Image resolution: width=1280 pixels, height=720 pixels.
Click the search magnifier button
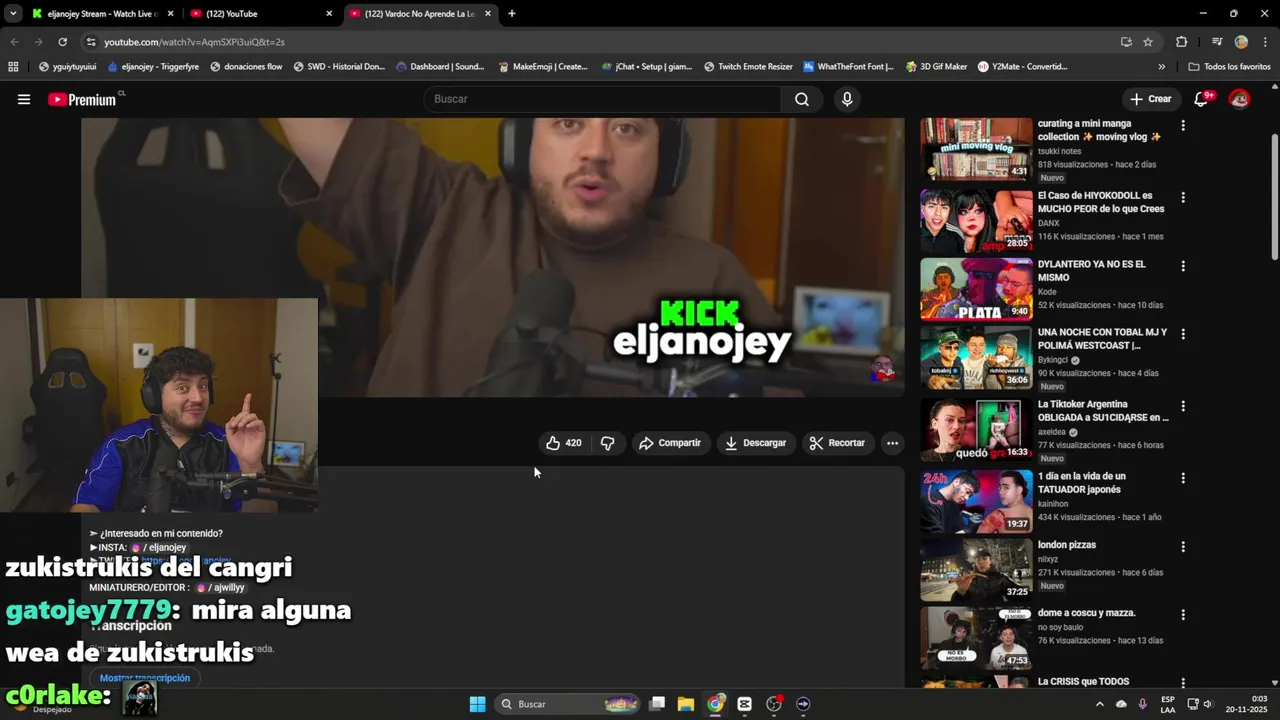802,99
